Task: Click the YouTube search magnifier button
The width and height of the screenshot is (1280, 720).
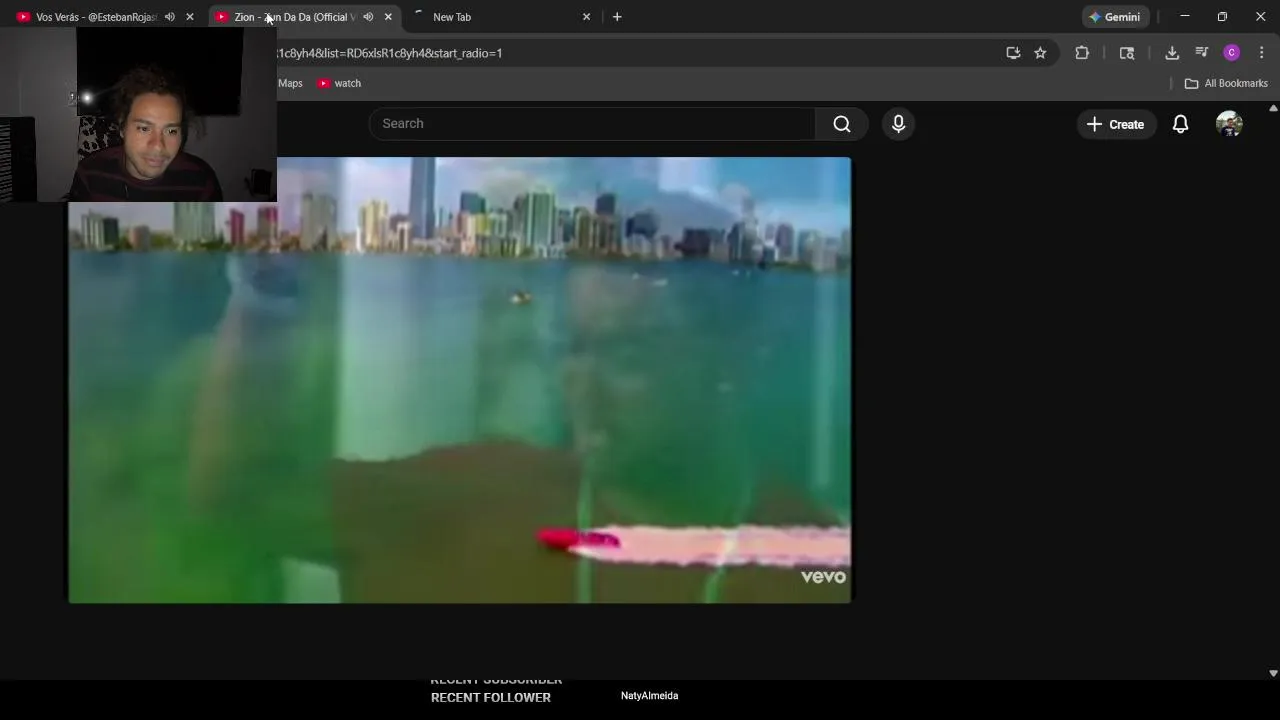Action: point(842,124)
